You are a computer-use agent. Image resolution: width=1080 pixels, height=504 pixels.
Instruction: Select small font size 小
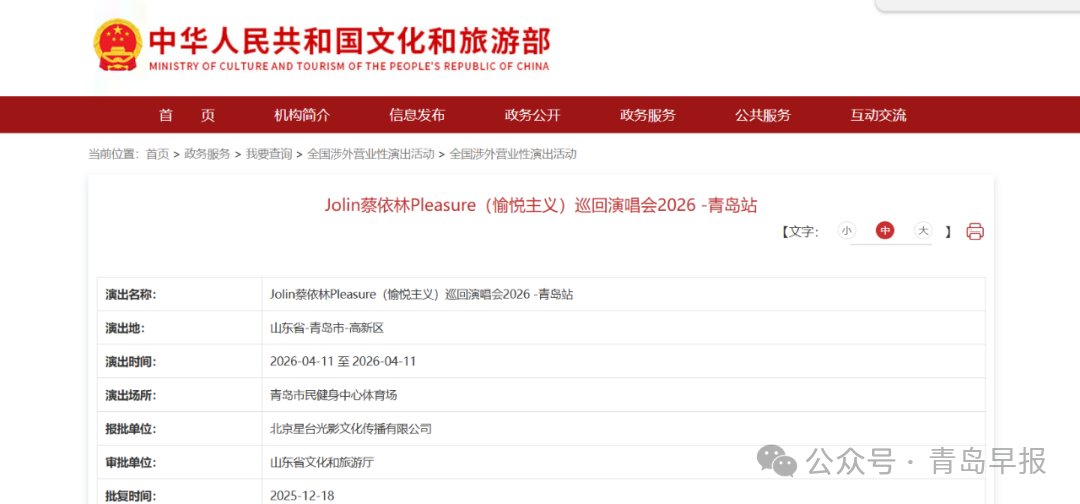point(847,231)
